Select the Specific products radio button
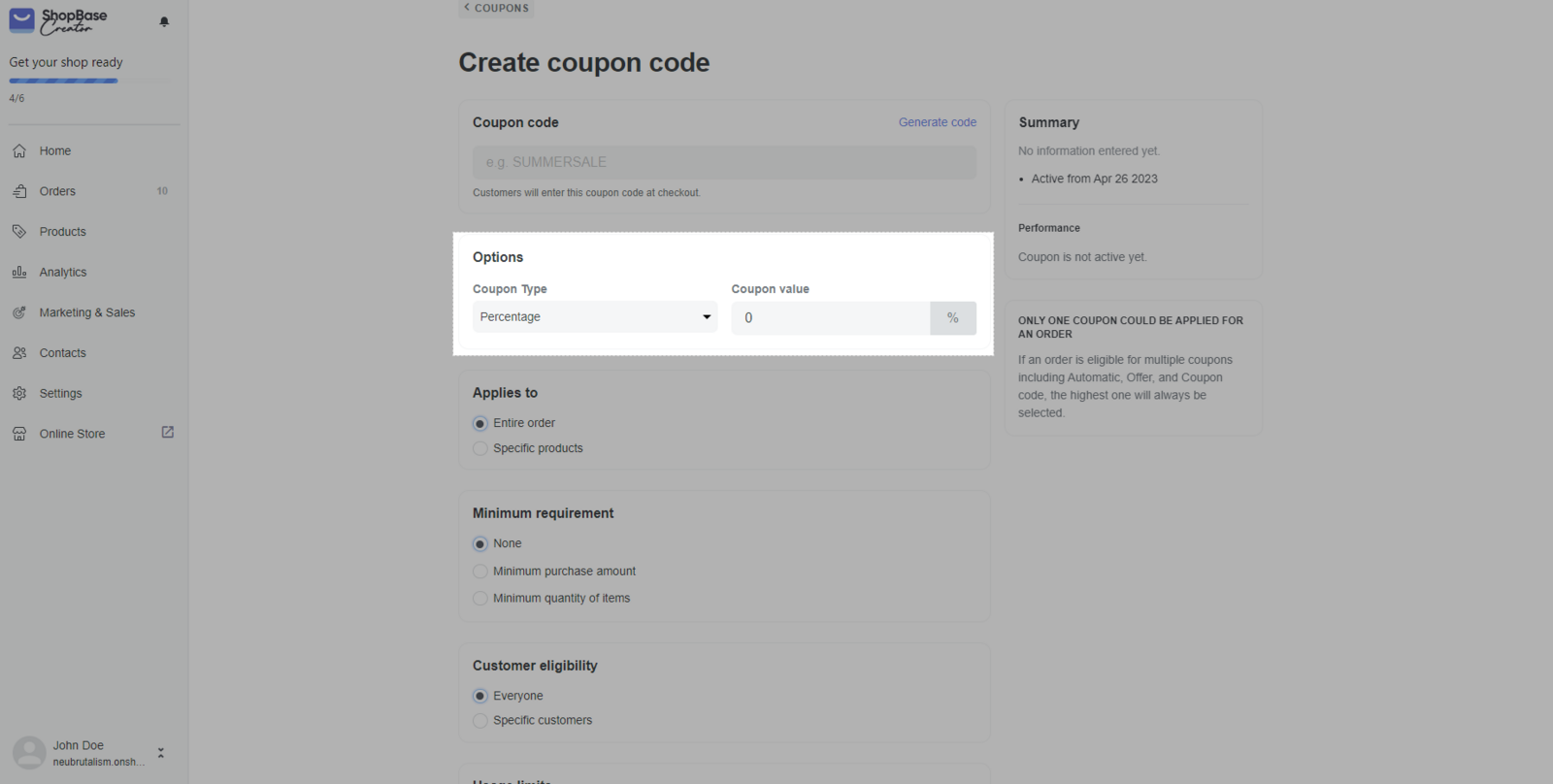This screenshot has width=1553, height=784. point(479,448)
